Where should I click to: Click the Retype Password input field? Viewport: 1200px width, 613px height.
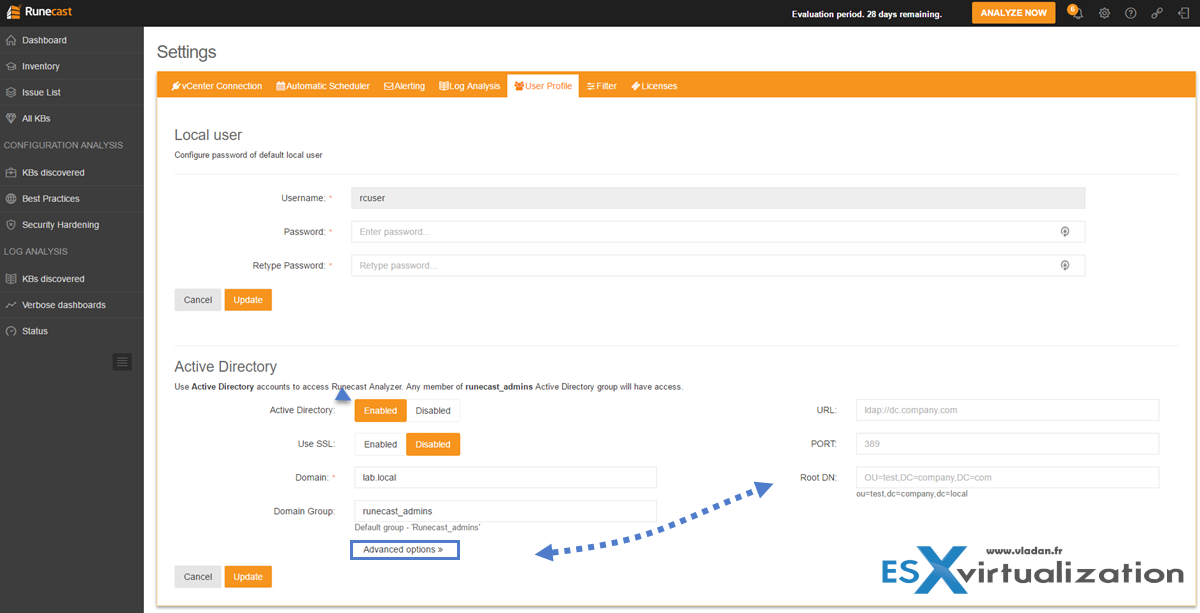(718, 266)
